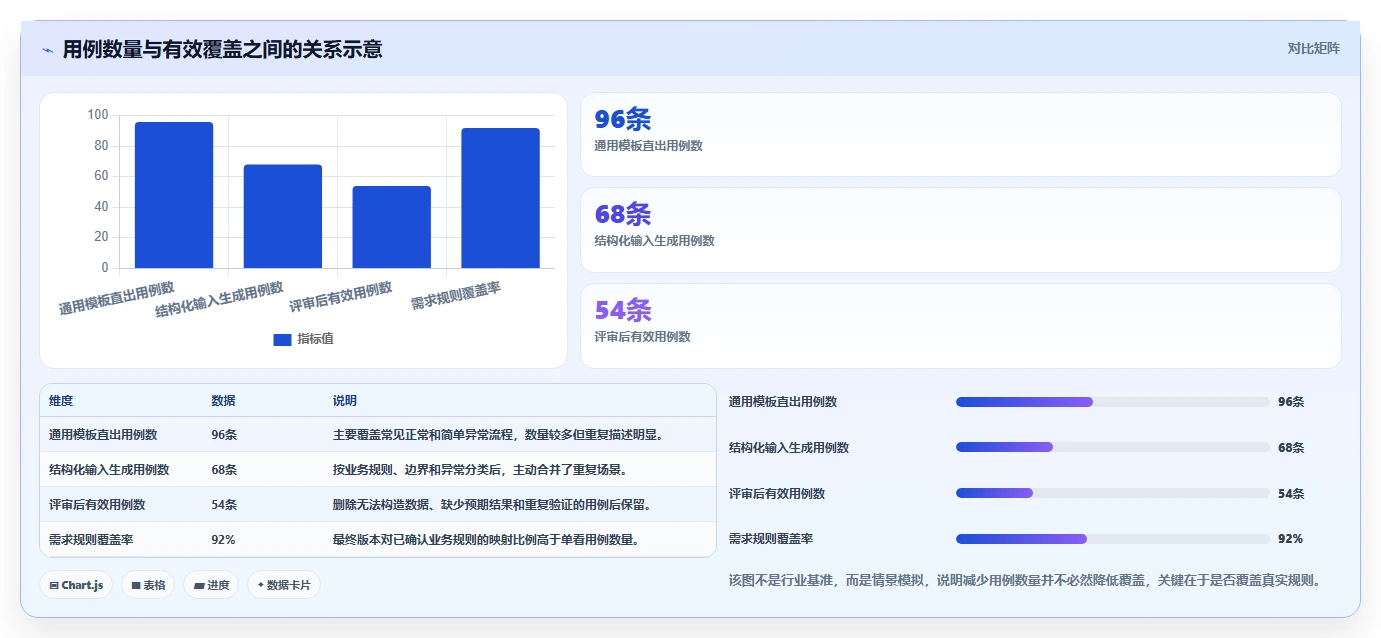
Task: Click the 需求规则覆盖率 bar in chart
Action: click(500, 198)
